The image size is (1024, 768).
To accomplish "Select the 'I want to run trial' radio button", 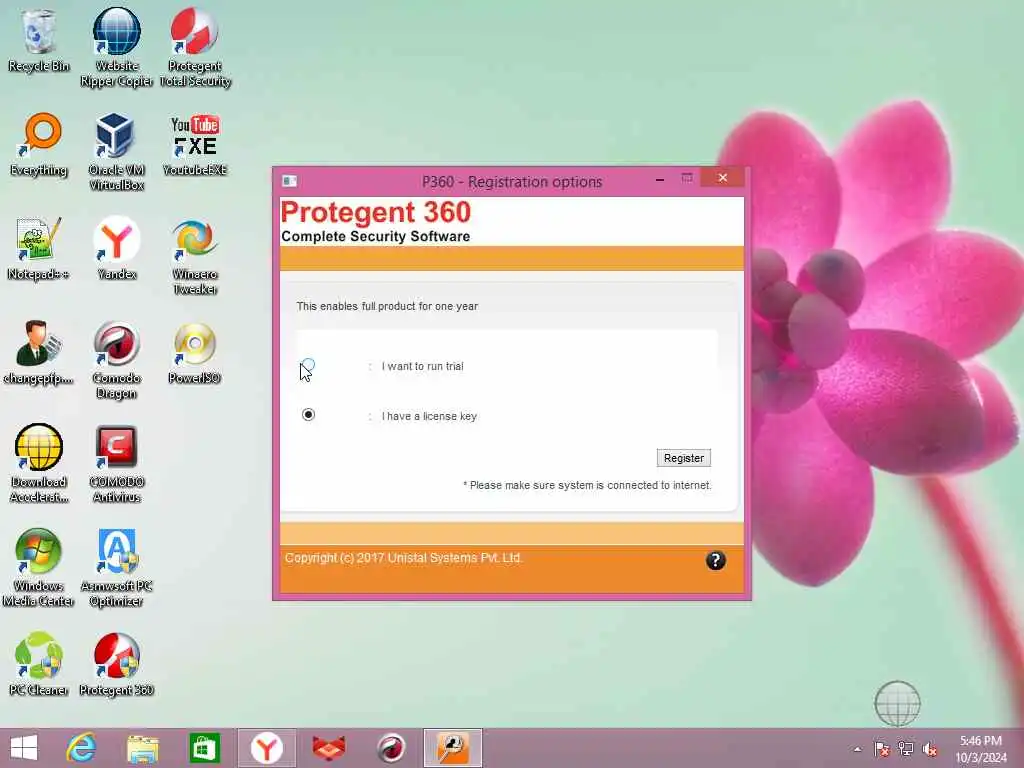I will [x=308, y=365].
